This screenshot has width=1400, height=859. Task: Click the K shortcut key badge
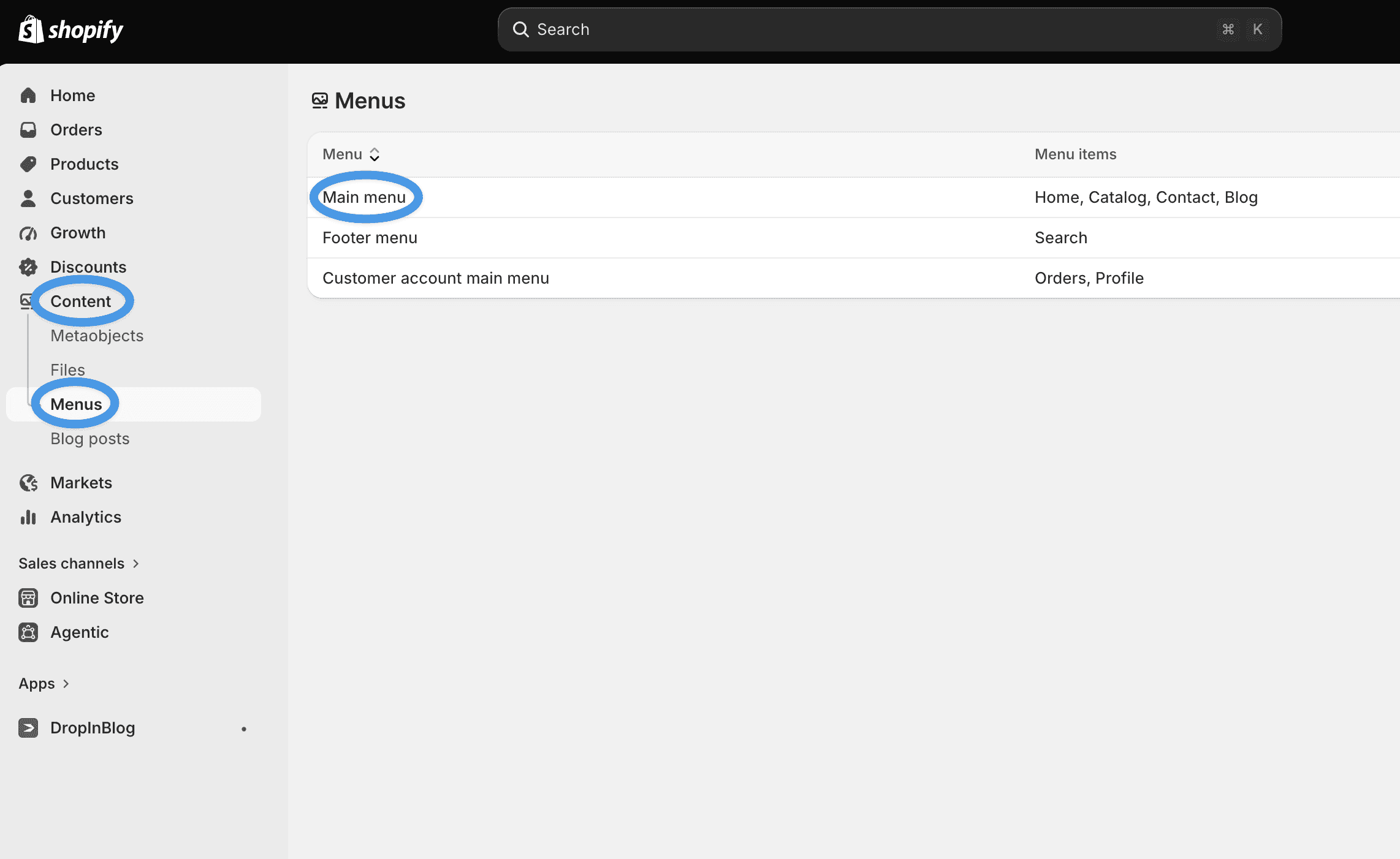(x=1258, y=29)
